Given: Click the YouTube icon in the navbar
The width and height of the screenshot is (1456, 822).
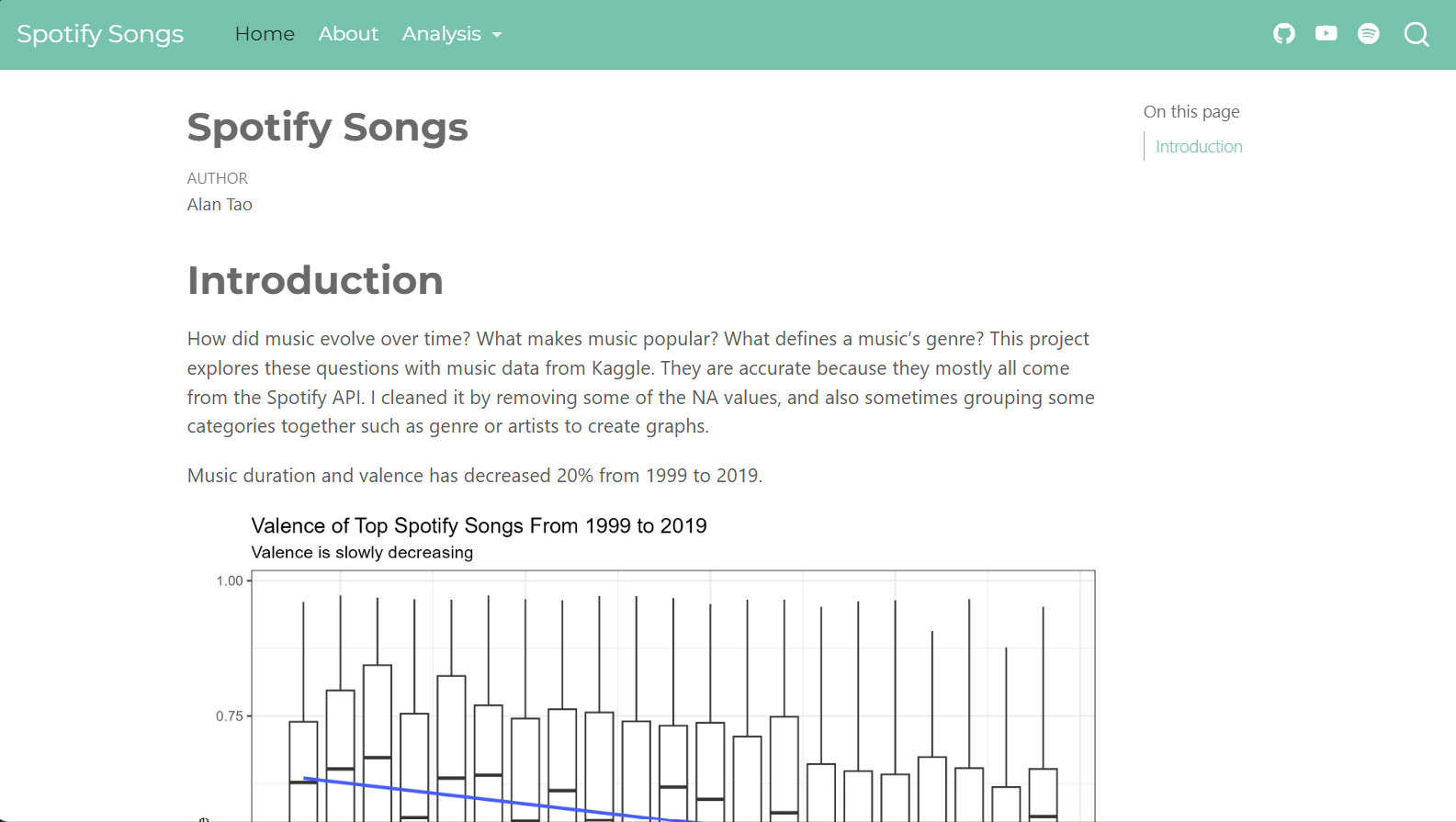Looking at the screenshot, I should point(1326,34).
